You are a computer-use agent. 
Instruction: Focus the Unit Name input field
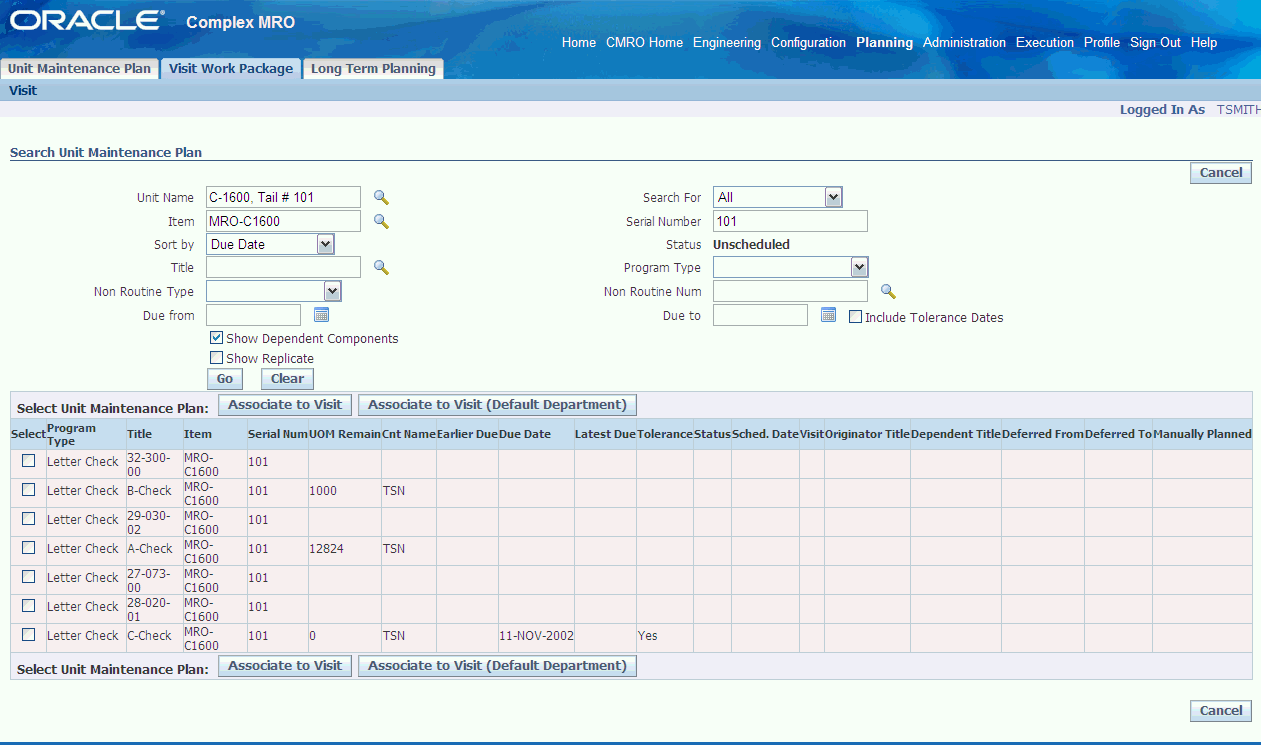pyautogui.click(x=283, y=198)
